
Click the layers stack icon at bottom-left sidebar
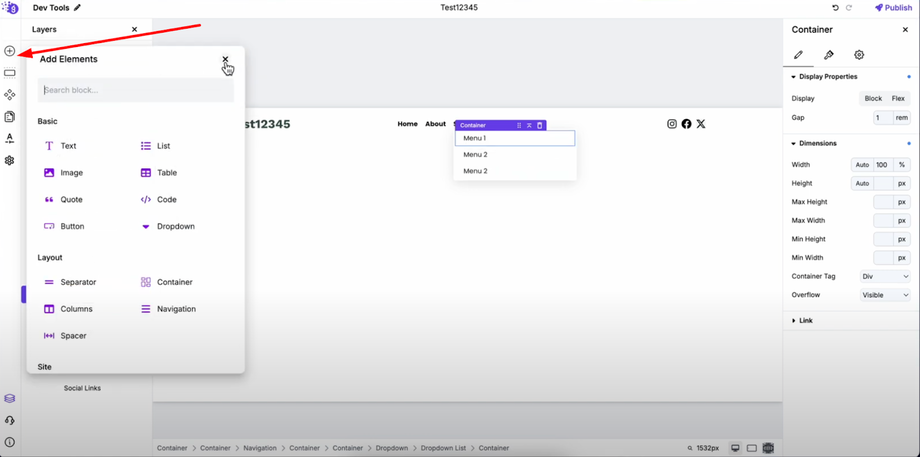pos(9,398)
